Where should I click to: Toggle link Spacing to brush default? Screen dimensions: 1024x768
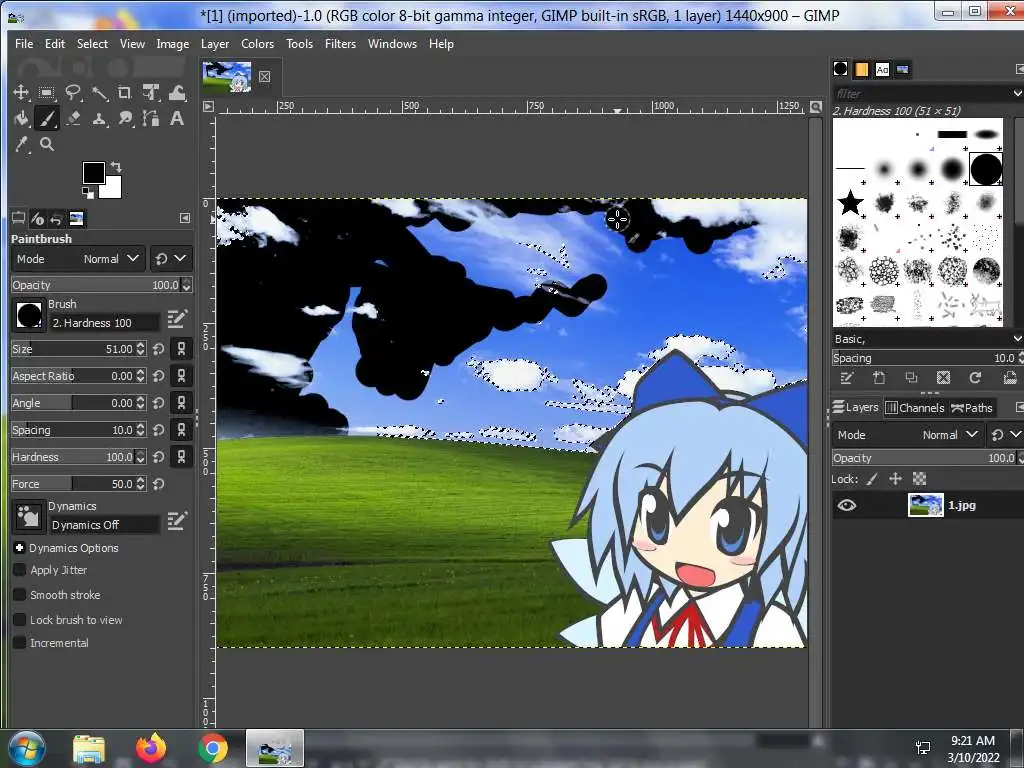click(181, 430)
